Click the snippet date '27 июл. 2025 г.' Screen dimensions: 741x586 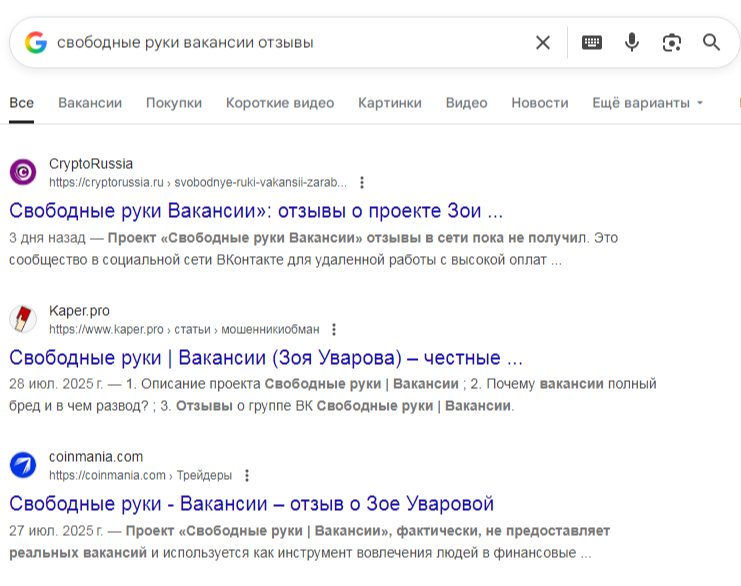pyautogui.click(x=56, y=531)
